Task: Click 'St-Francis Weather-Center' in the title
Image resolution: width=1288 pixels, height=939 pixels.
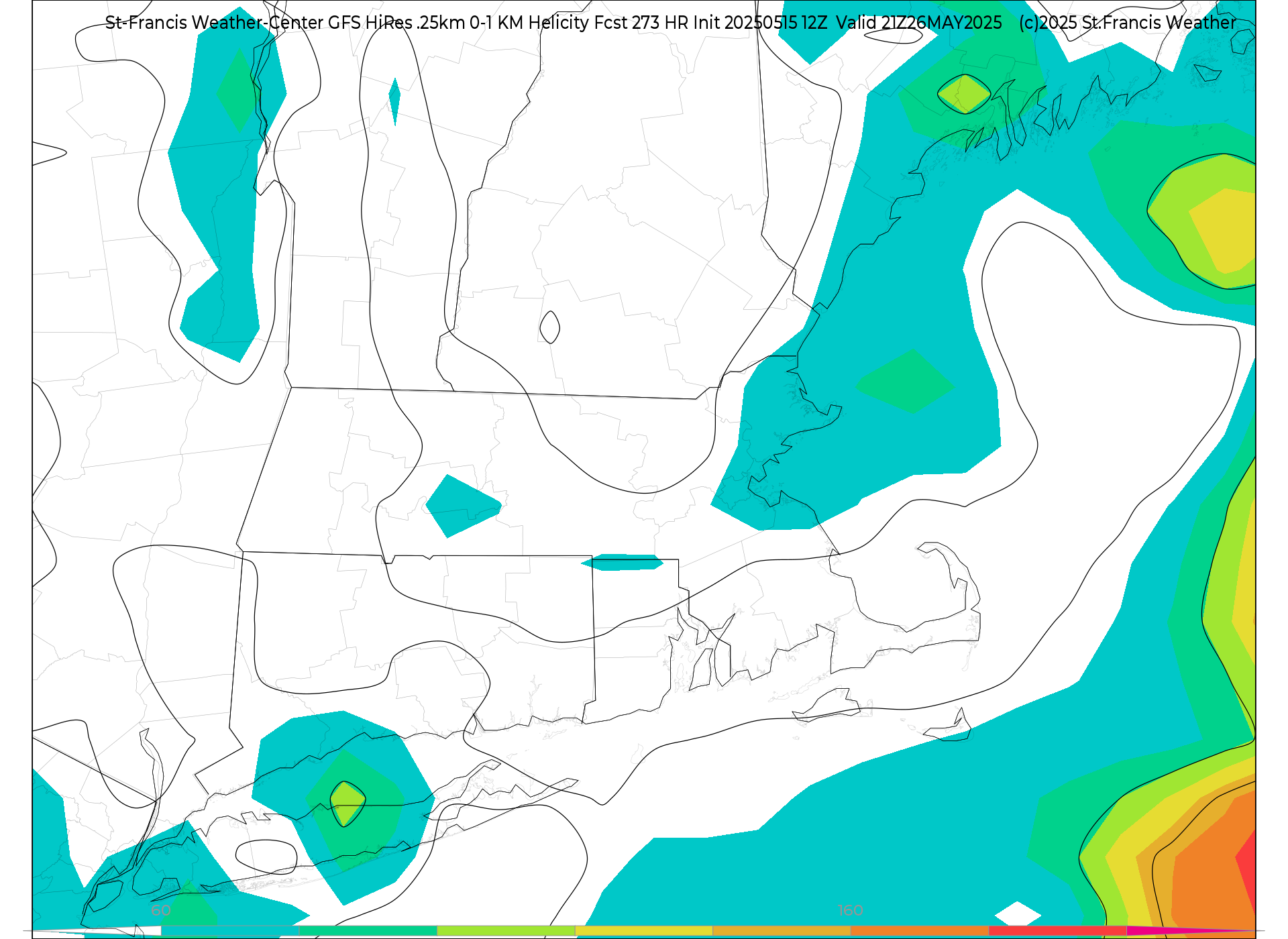Action: 215,23
